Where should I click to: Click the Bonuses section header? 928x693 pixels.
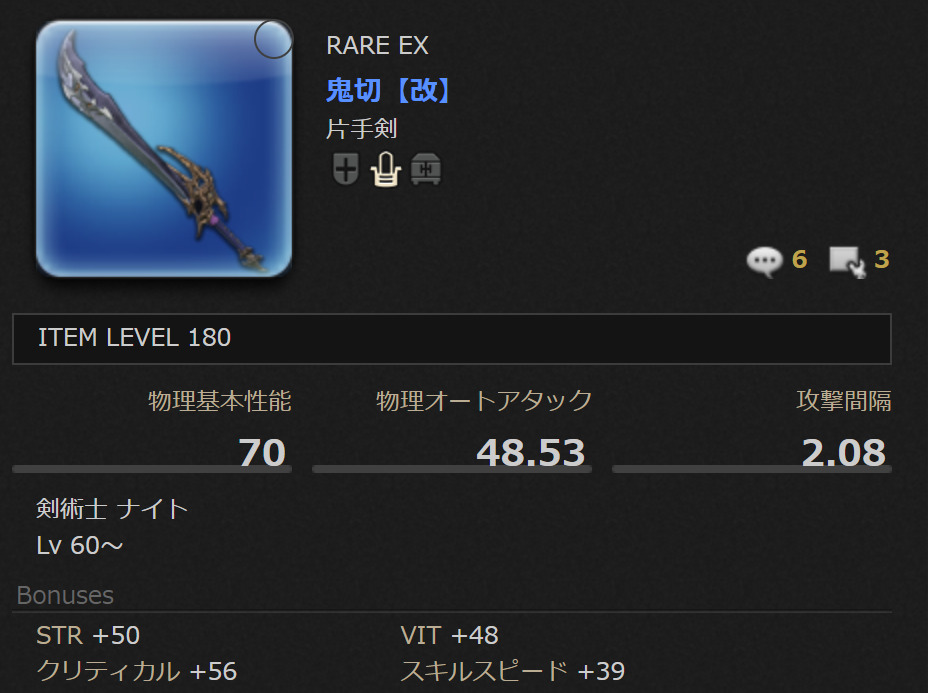(65, 595)
